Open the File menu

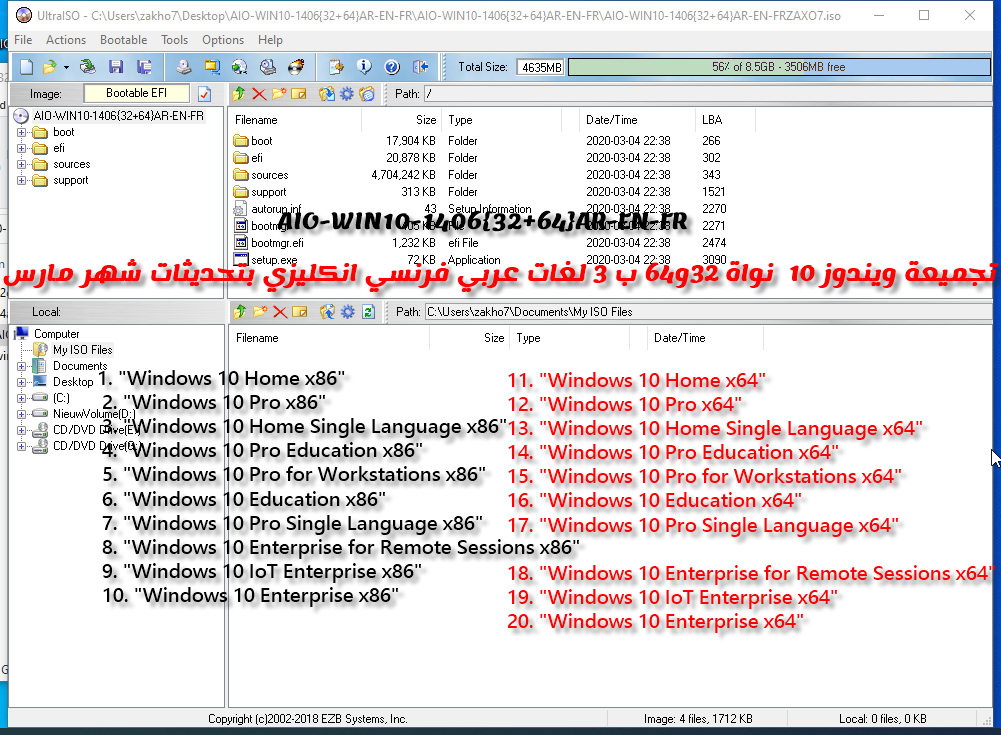[x=23, y=40]
